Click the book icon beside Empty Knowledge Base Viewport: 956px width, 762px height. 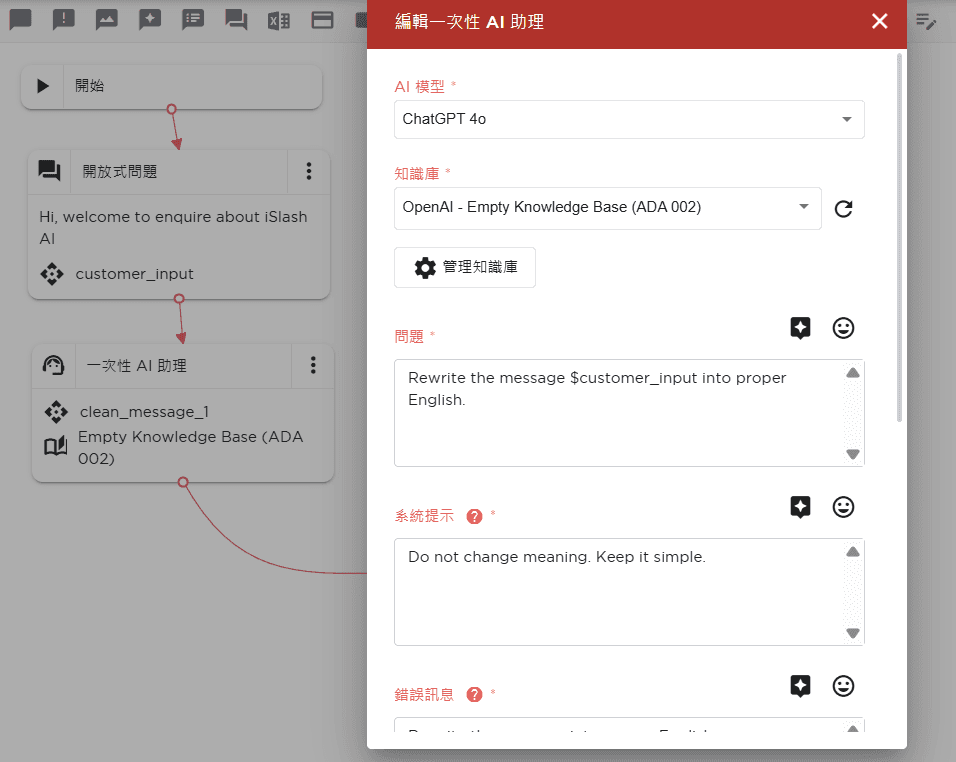(x=55, y=447)
